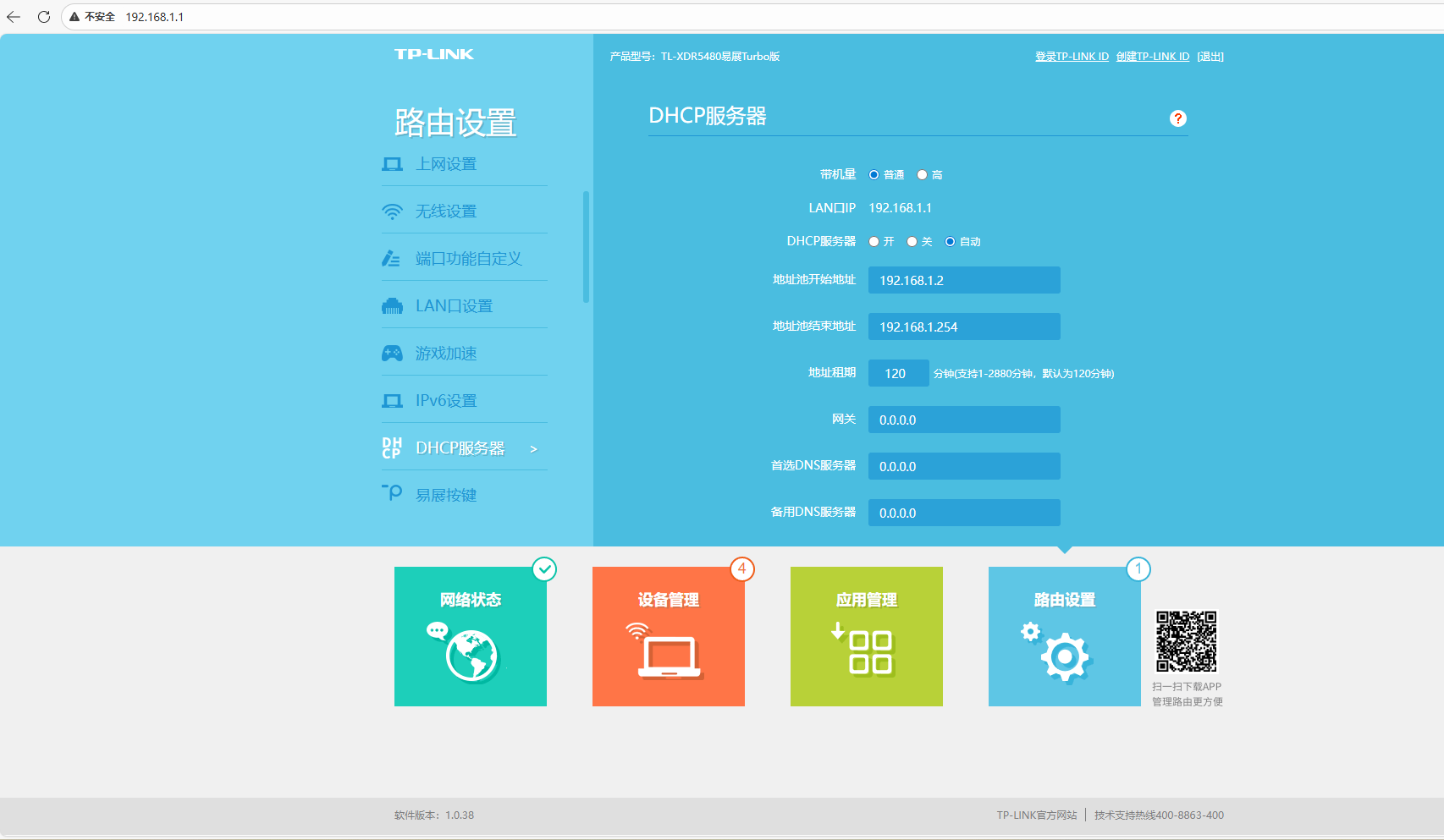Set DHCP服务器 to 开

874,242
